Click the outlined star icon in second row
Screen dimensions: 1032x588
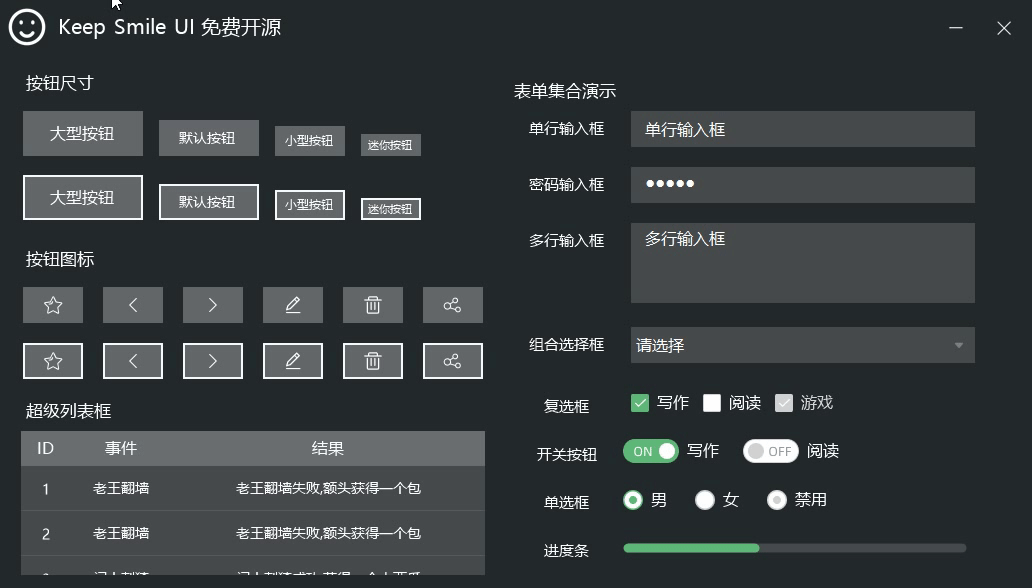coord(52,360)
